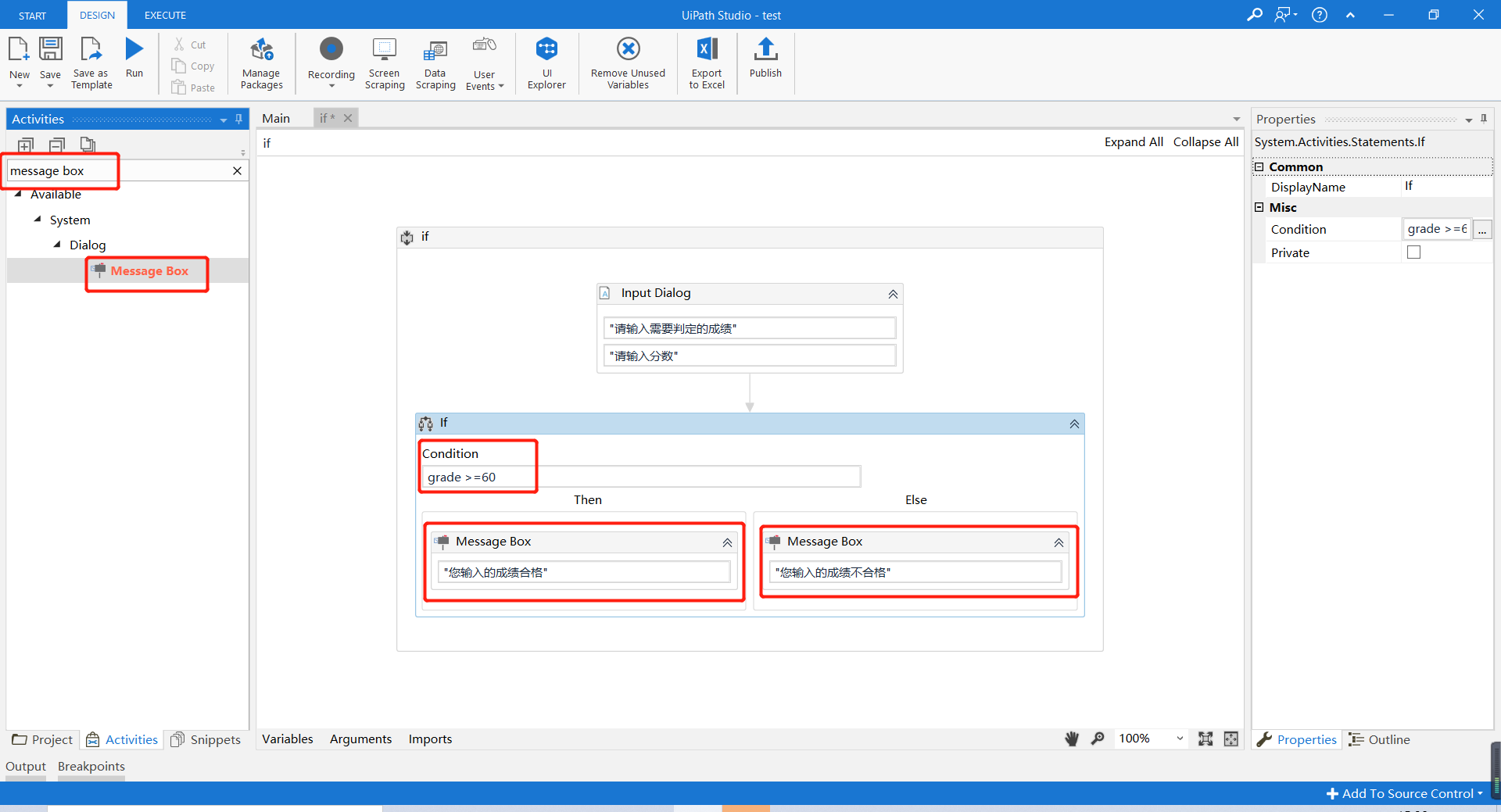Screen dimensions: 1501x812
Task: Pin the Properties panel
Action: (1484, 119)
